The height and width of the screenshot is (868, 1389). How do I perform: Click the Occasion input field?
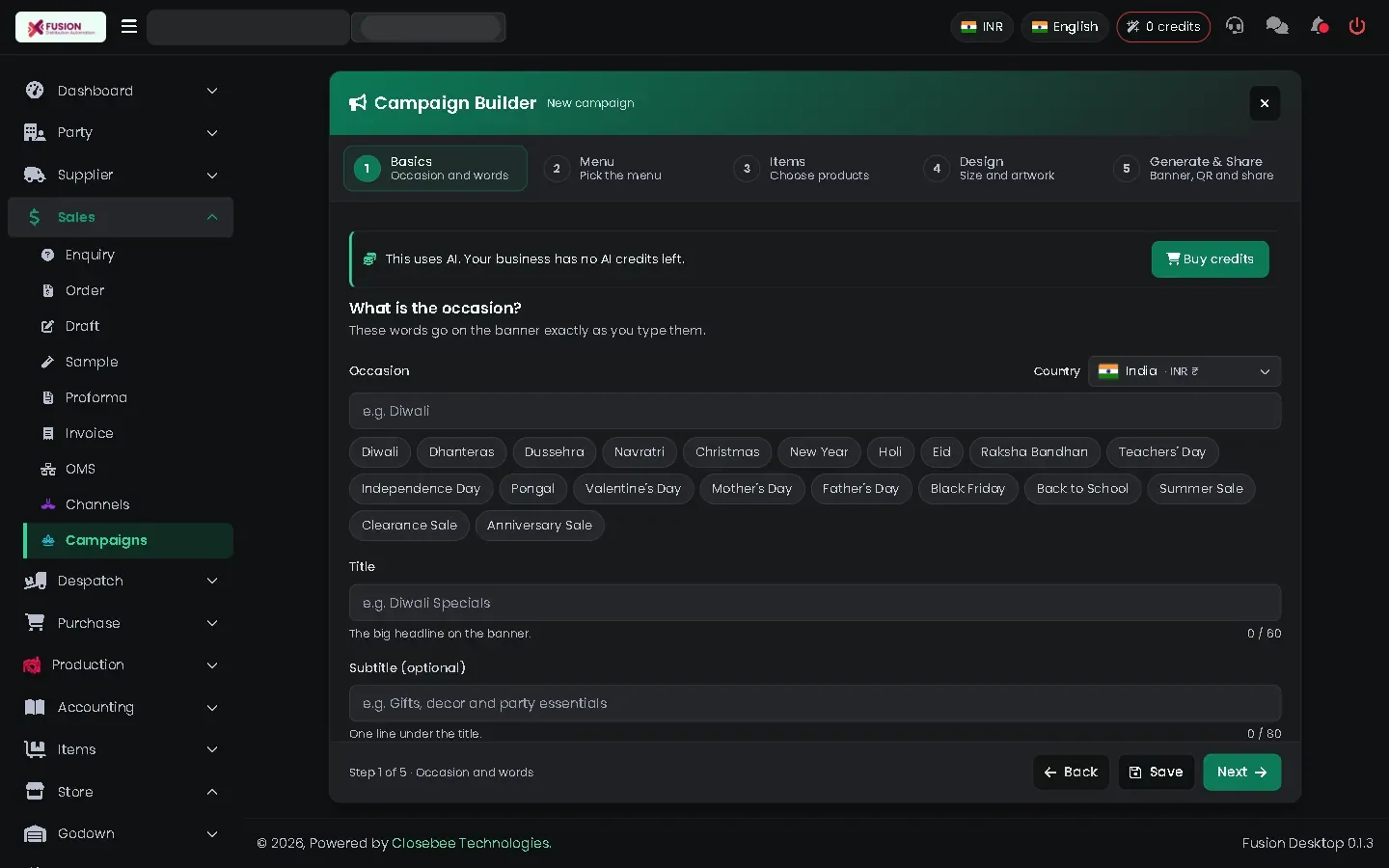click(x=815, y=411)
